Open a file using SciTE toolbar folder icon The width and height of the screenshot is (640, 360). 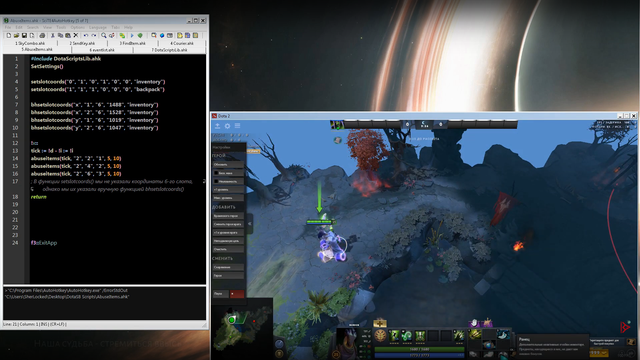pyautogui.click(x=16, y=36)
